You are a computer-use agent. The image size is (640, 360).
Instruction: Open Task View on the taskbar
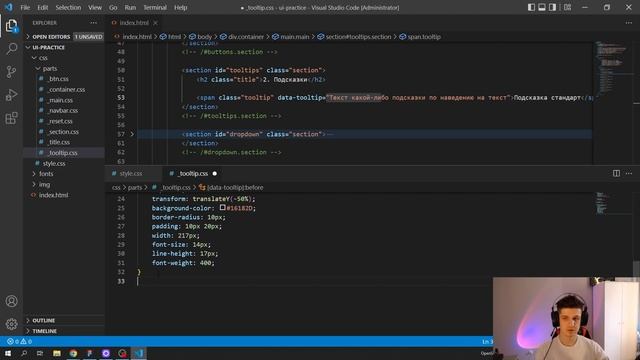pyautogui.click(x=40, y=353)
